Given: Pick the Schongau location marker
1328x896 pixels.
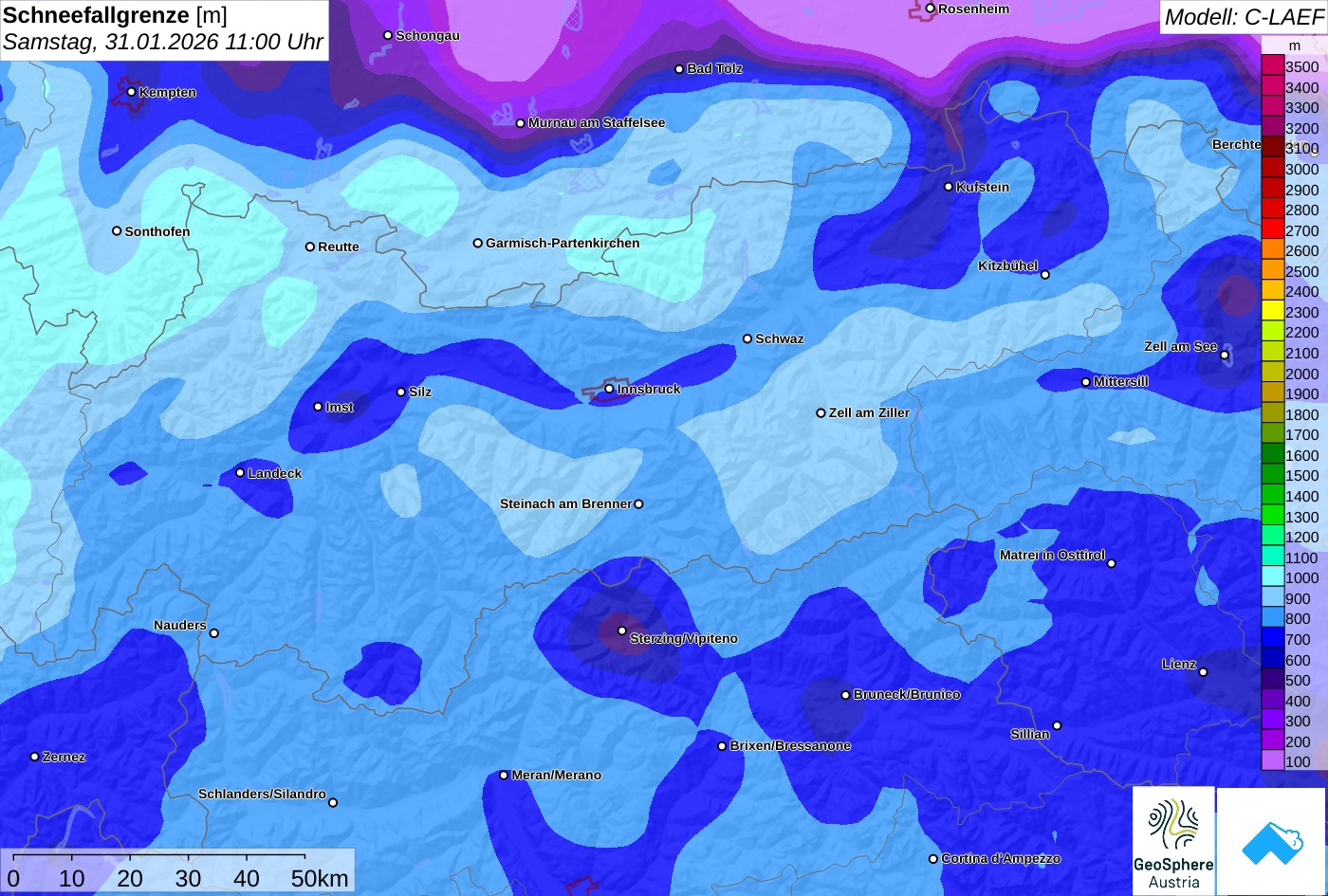Looking at the screenshot, I should [x=388, y=35].
